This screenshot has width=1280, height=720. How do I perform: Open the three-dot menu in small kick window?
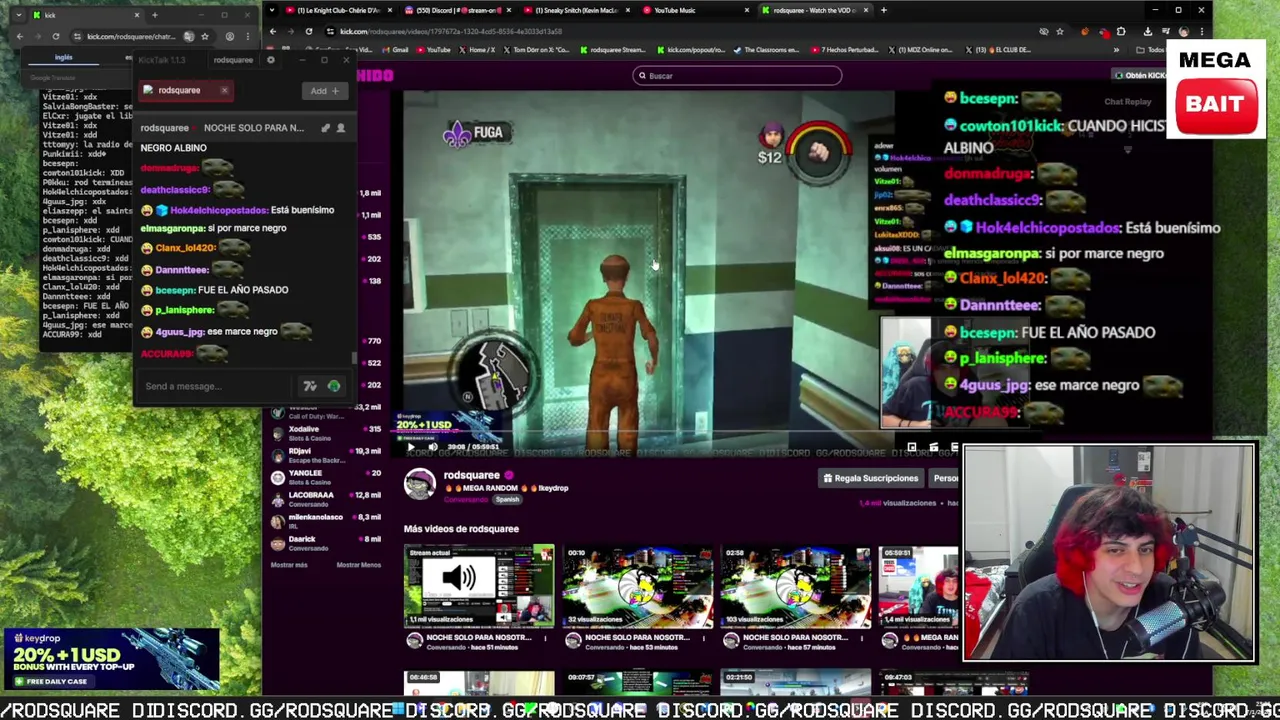[x=246, y=36]
